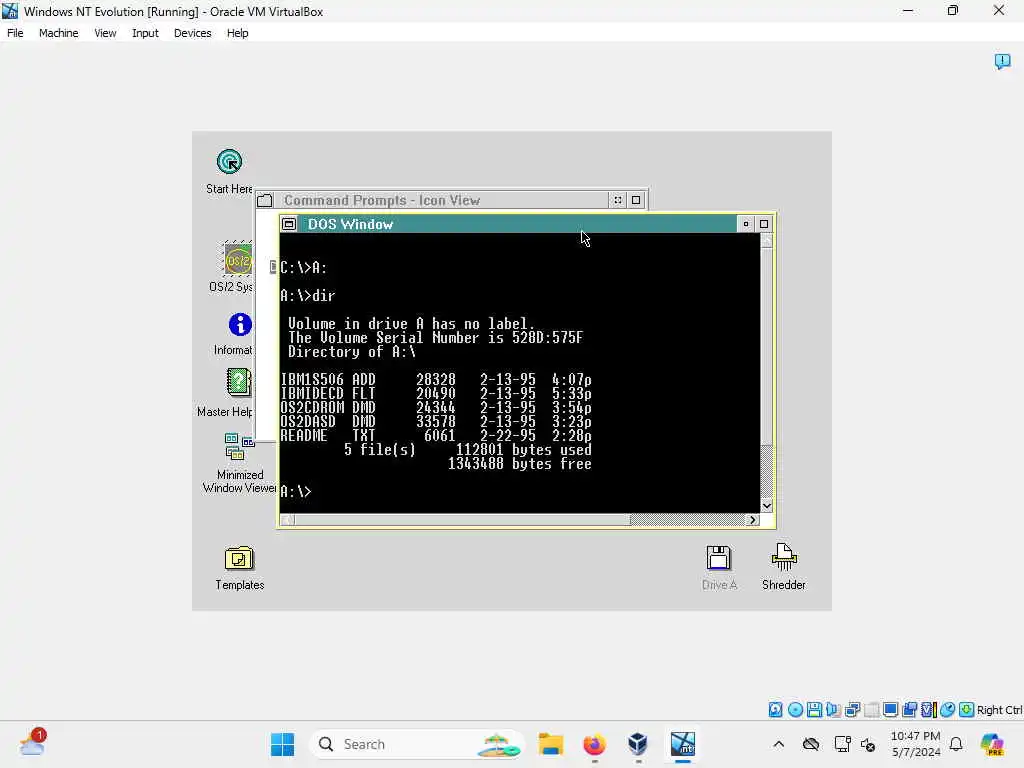Open File Explorer from the taskbar

551,744
